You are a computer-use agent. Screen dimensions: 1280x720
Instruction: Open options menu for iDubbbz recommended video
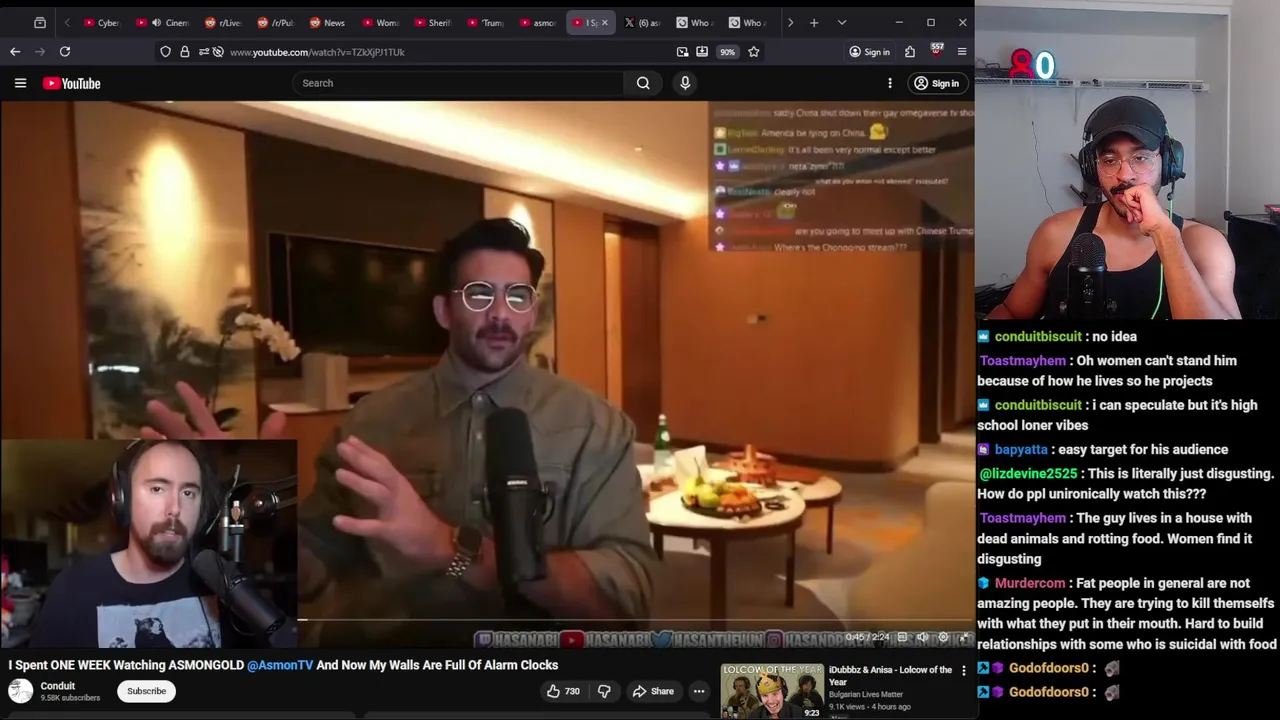pyautogui.click(x=964, y=671)
